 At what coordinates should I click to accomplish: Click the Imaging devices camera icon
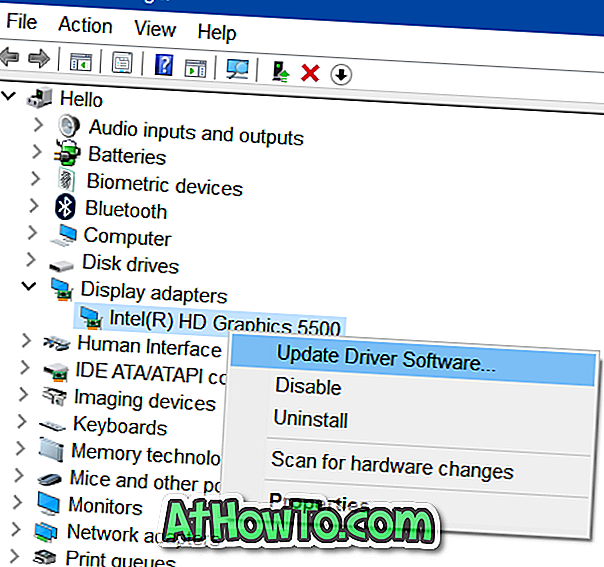click(54, 396)
